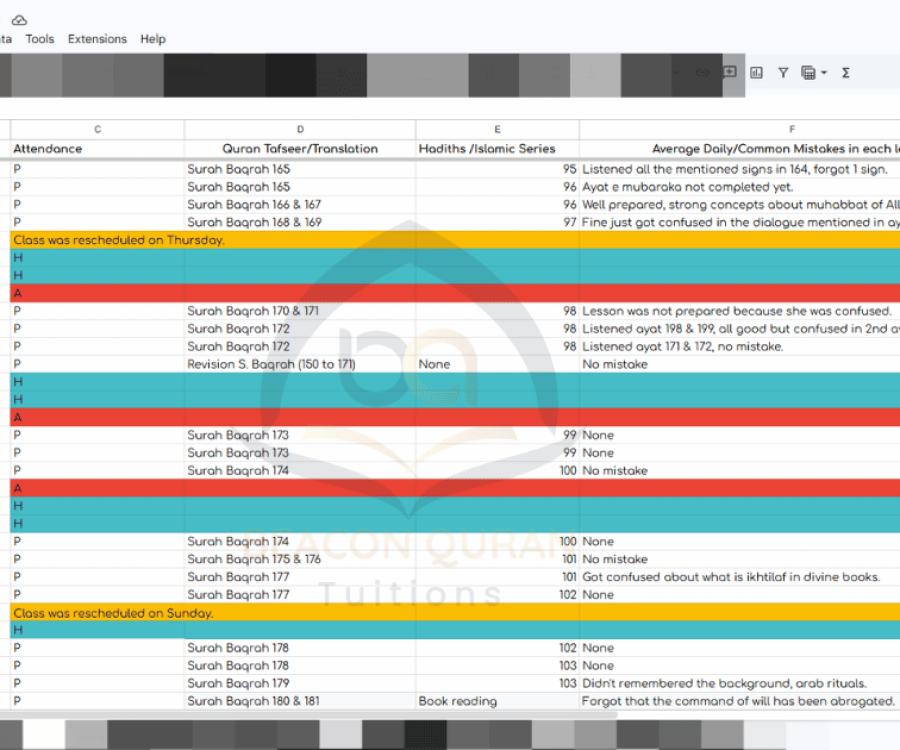
Task: Click "Lesson was not prepared" cell
Action: (x=739, y=311)
